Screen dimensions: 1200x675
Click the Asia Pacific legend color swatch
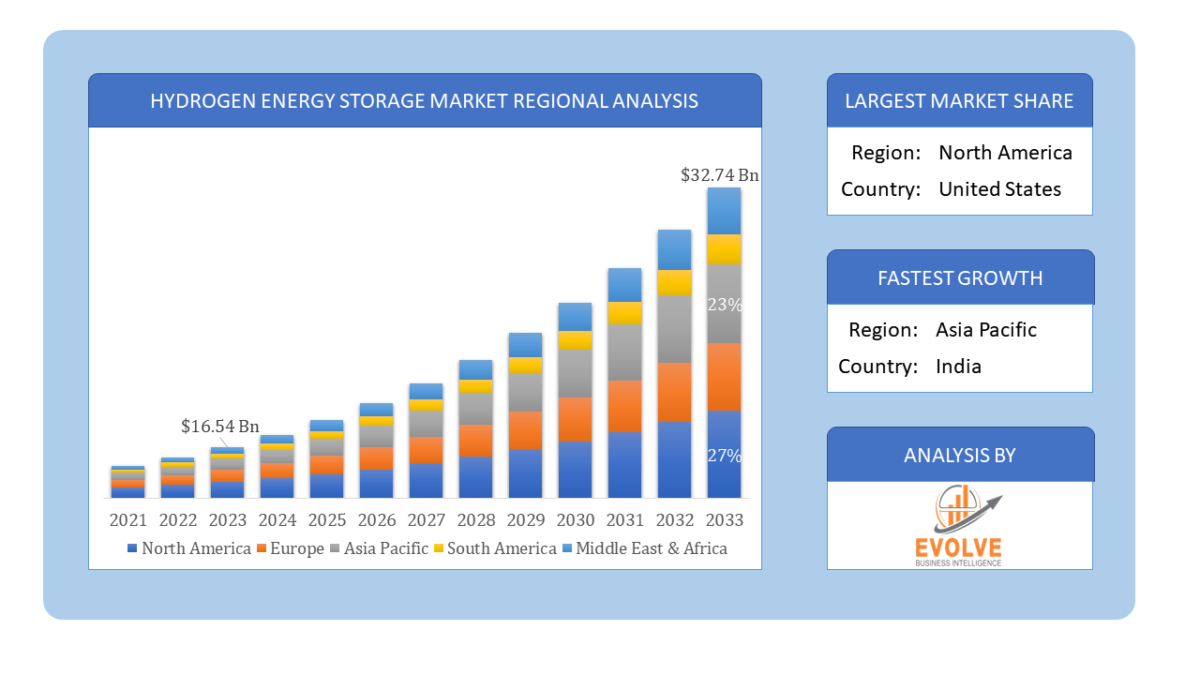point(335,549)
